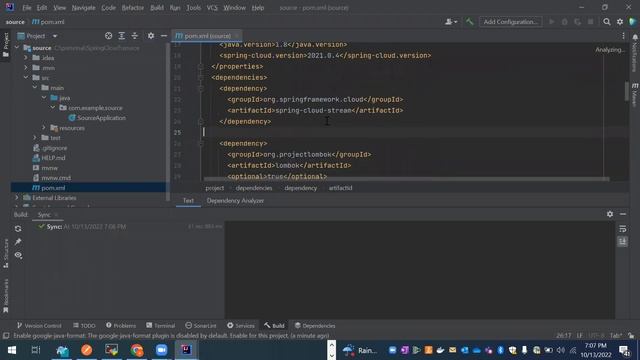The width and height of the screenshot is (640, 360).
Task: Click the Build project hammer icon
Action: [x=469, y=22]
